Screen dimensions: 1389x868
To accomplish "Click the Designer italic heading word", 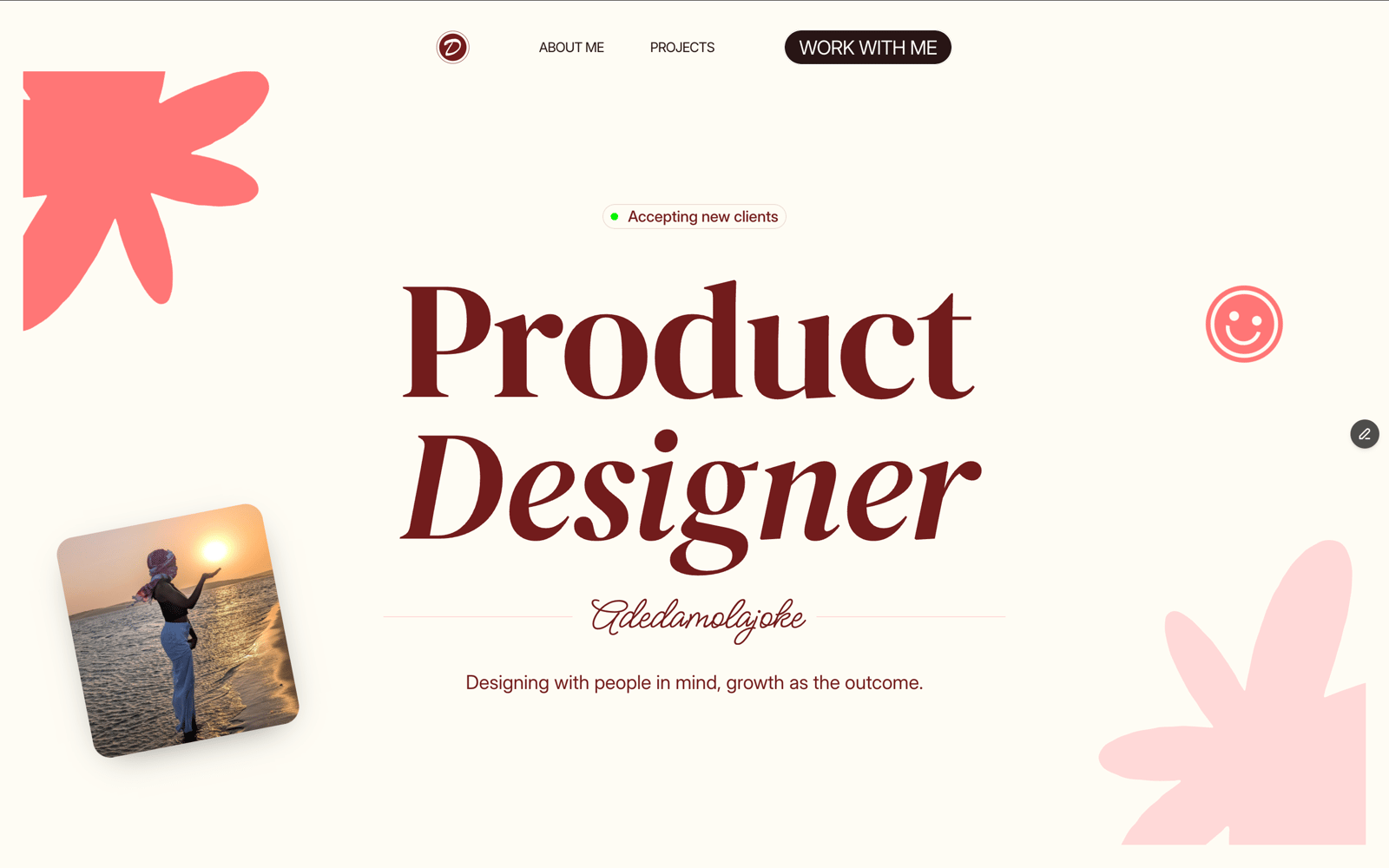I will pyautogui.click(x=691, y=498).
